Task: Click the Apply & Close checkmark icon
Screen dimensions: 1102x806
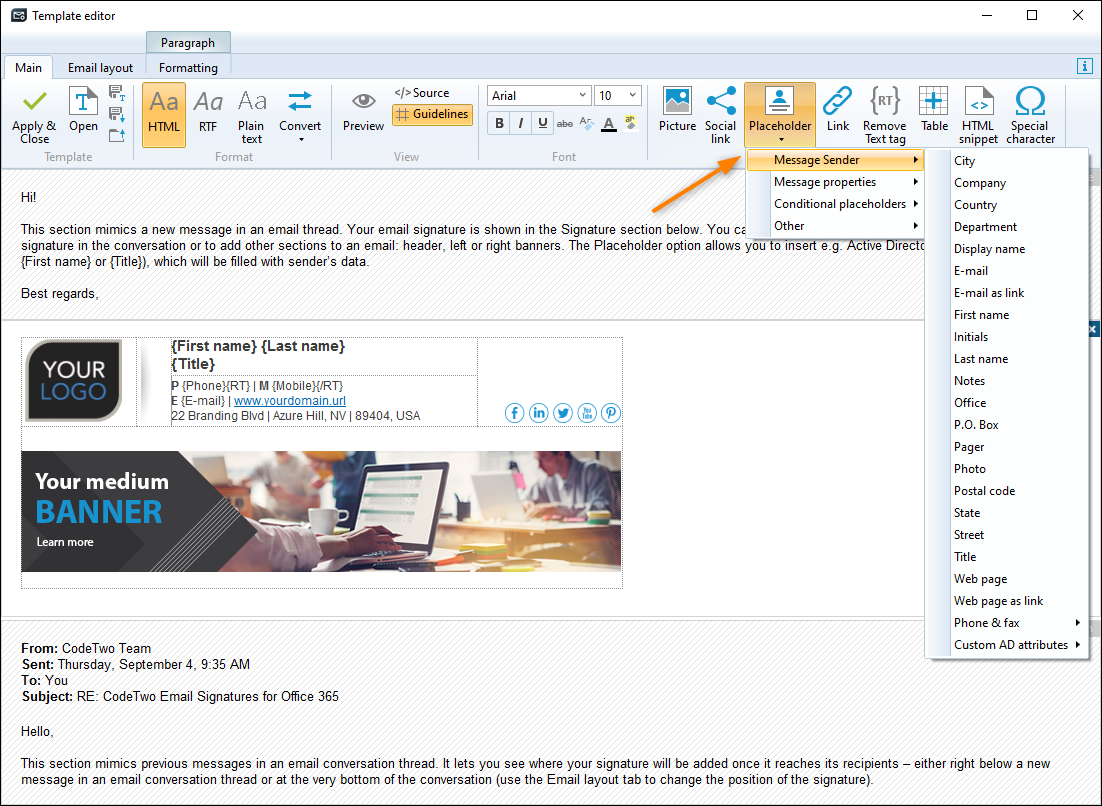Action: click(34, 103)
